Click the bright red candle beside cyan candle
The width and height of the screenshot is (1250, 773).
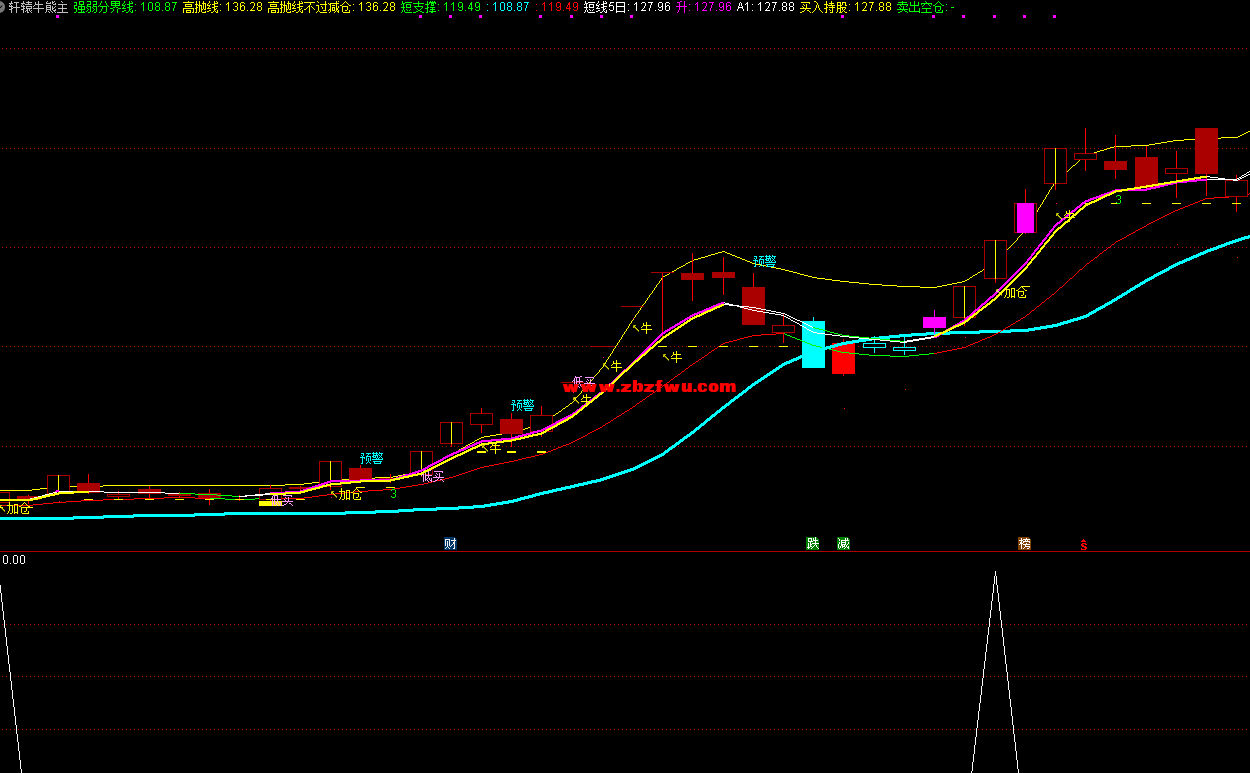[843, 359]
